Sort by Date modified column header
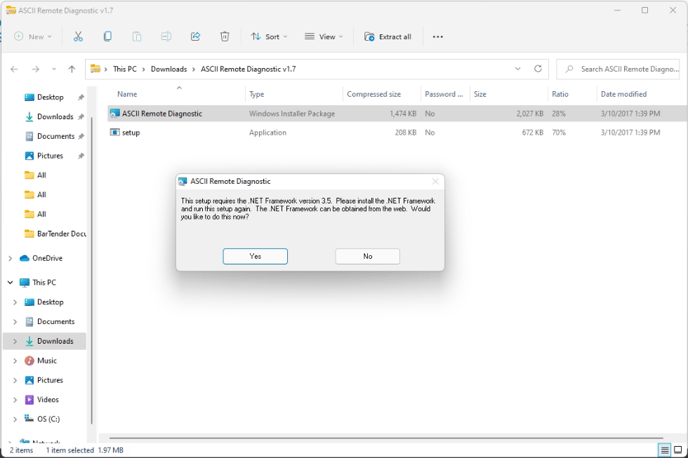688x458 pixels. (624, 94)
